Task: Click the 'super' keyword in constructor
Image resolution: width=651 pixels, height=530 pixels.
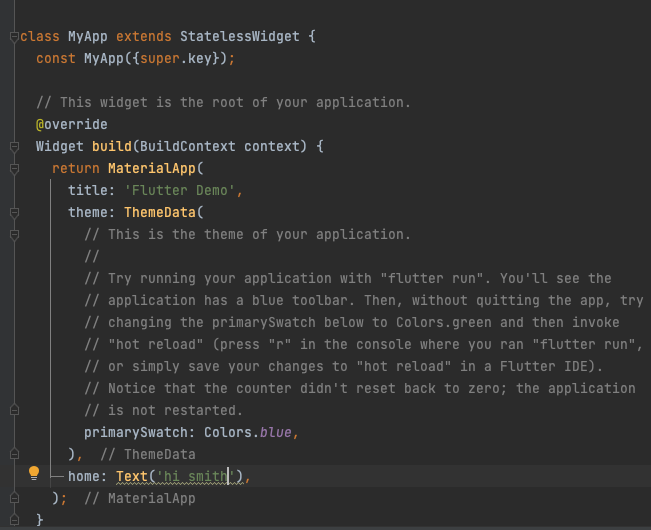Action: pyautogui.click(x=159, y=59)
